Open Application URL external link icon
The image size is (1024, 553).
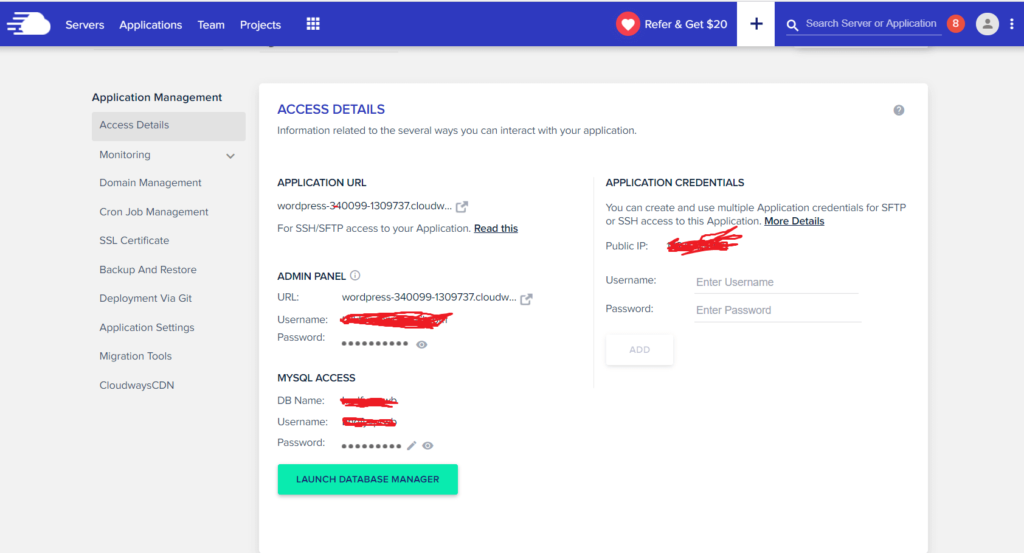tap(462, 207)
